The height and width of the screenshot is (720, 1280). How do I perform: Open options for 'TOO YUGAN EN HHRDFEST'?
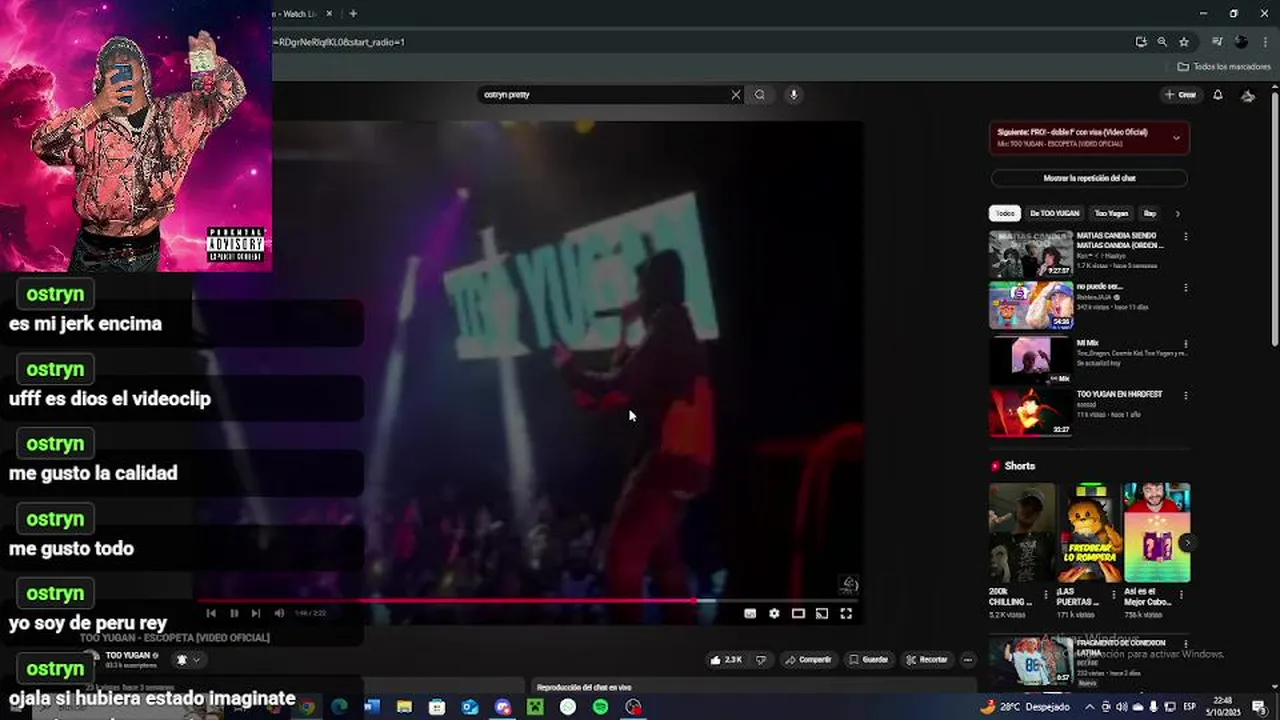[1186, 396]
